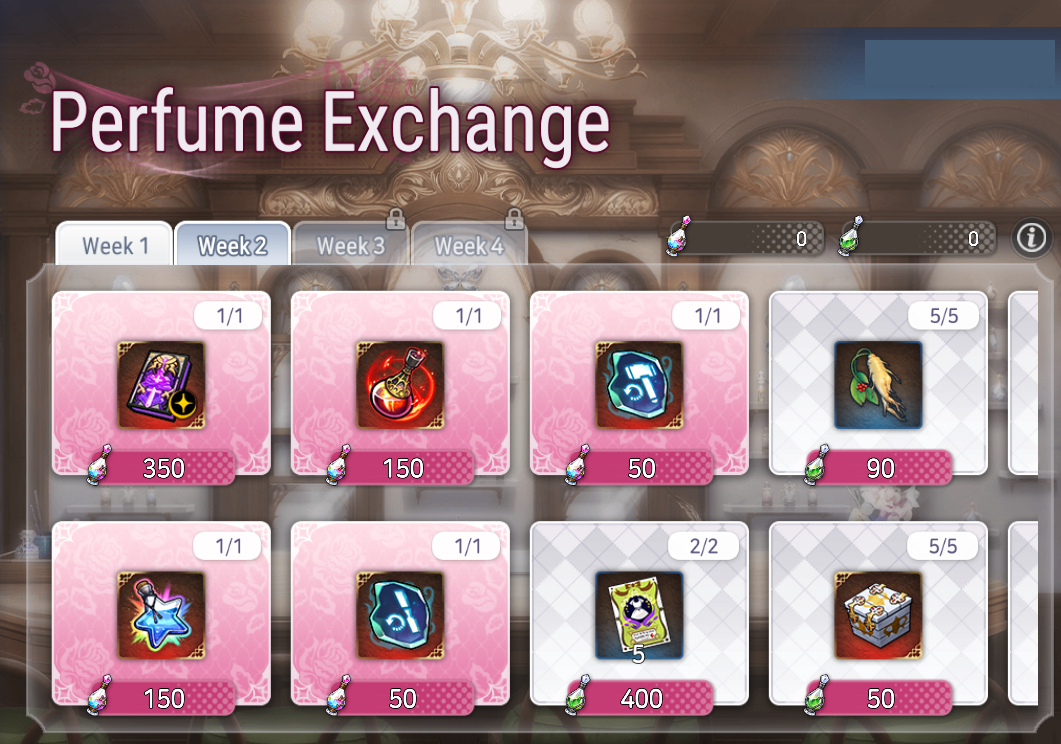The width and height of the screenshot is (1061, 744).
Task: Open the locked Week 4 tab
Action: click(x=469, y=244)
